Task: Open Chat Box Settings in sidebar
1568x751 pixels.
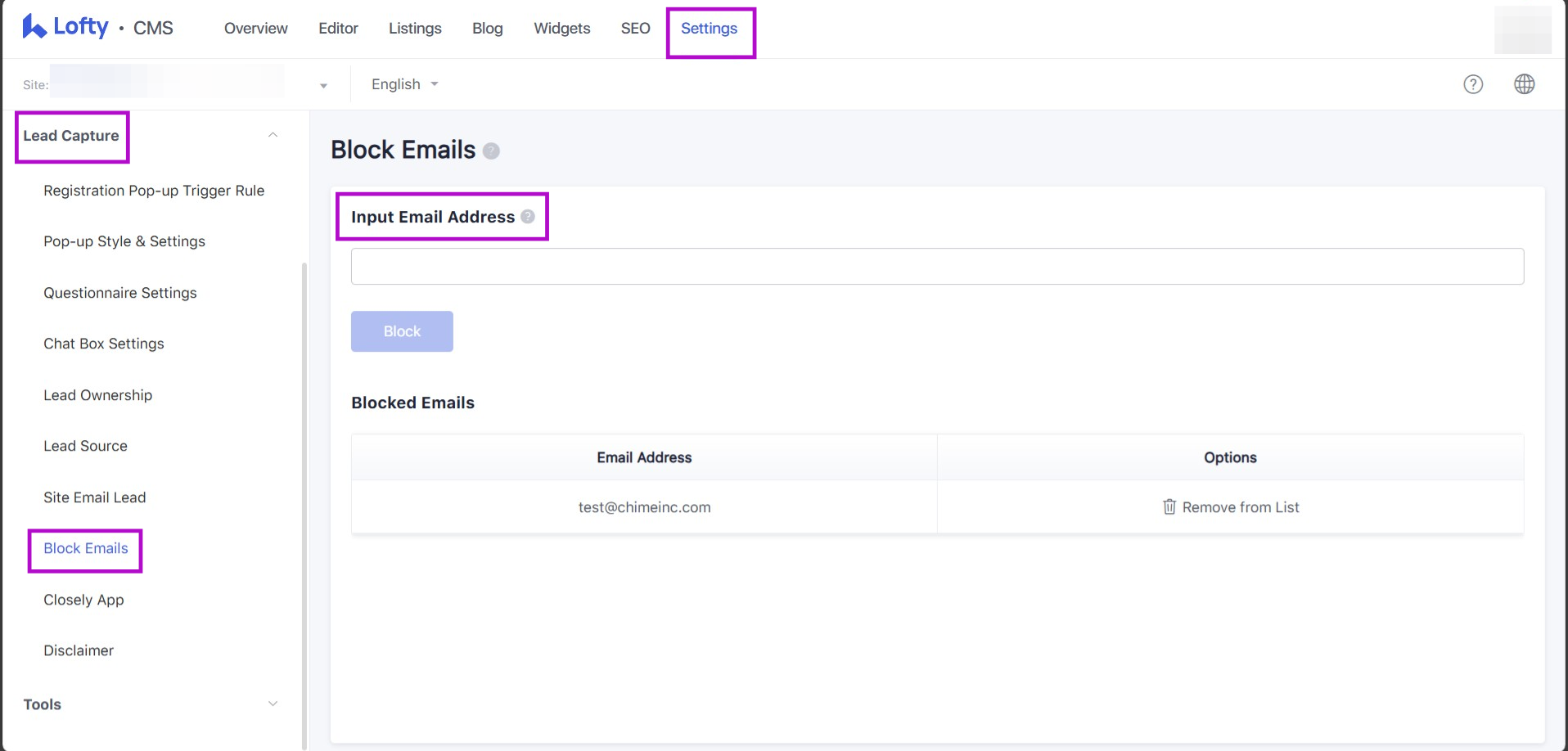Action: pos(104,344)
